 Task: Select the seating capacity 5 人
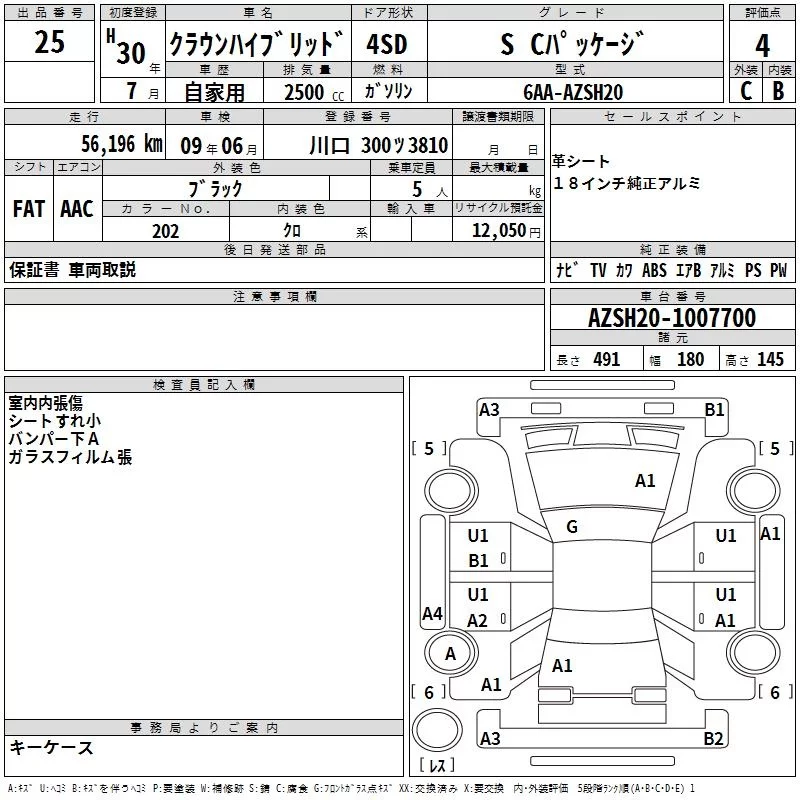click(430, 189)
